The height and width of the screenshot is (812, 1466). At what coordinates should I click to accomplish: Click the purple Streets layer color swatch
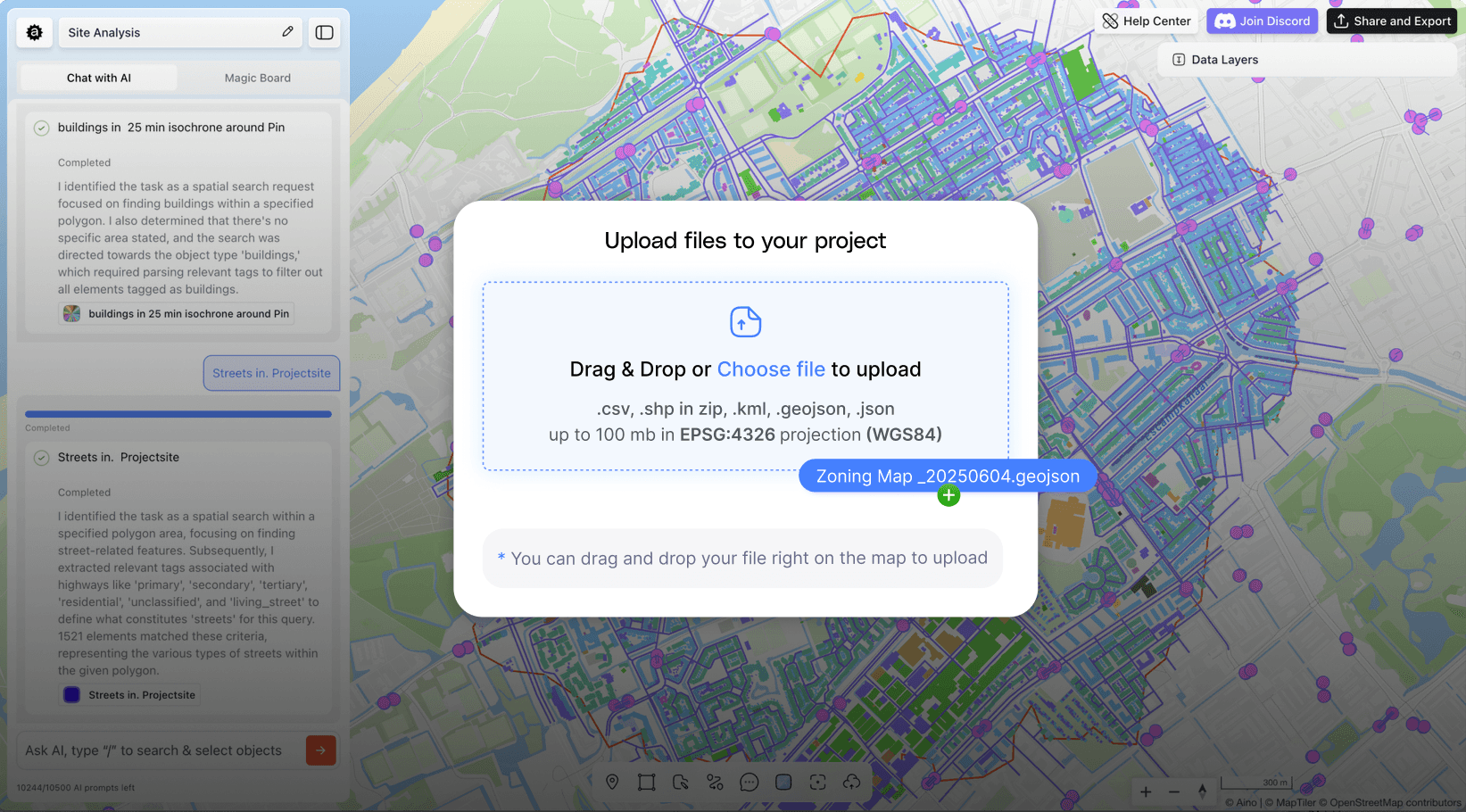72,695
